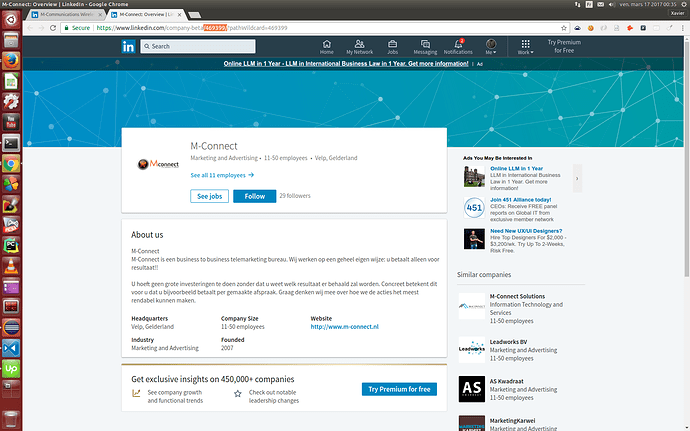This screenshot has height=431, width=690.
Task: Open a new Chrome tab
Action: pyautogui.click(x=194, y=15)
